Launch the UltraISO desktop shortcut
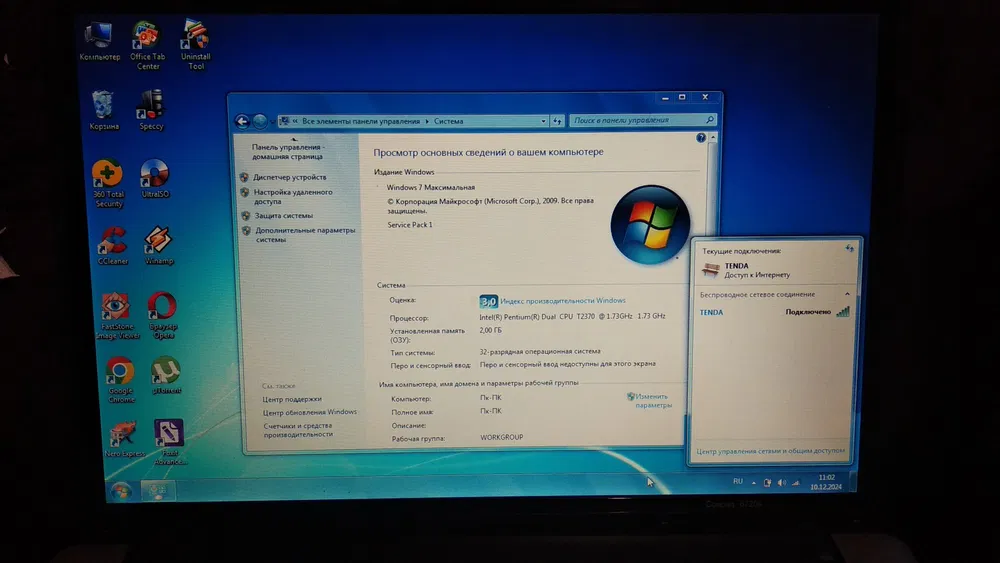Viewport: 1000px width, 563px height. coord(155,179)
